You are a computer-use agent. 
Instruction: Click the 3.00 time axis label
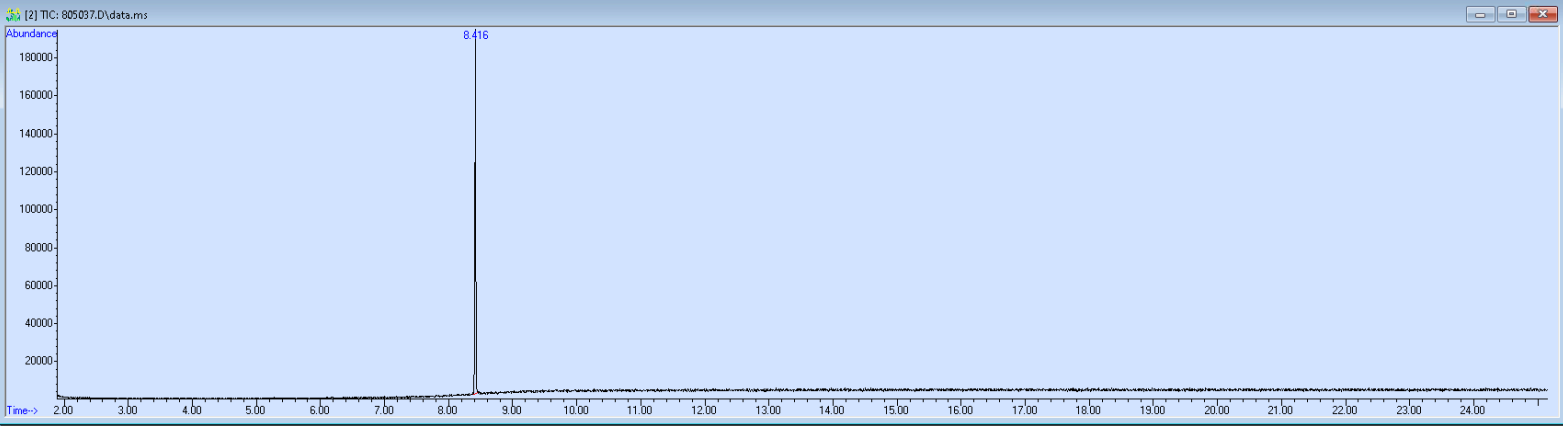coord(127,410)
